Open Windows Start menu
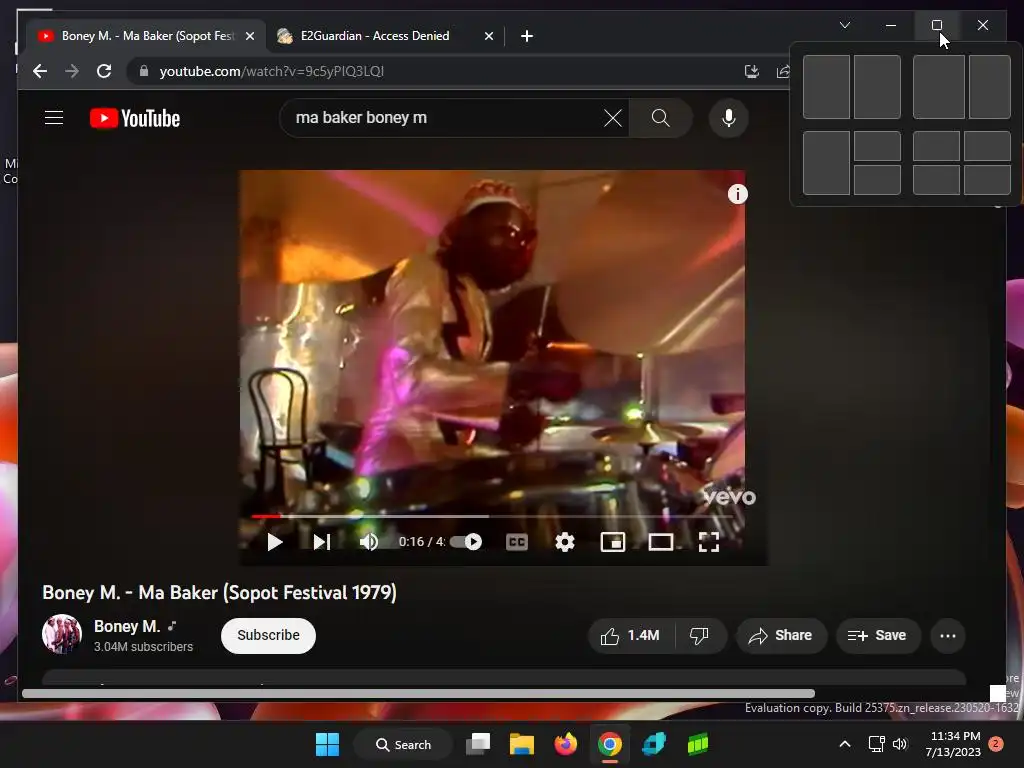 click(327, 744)
